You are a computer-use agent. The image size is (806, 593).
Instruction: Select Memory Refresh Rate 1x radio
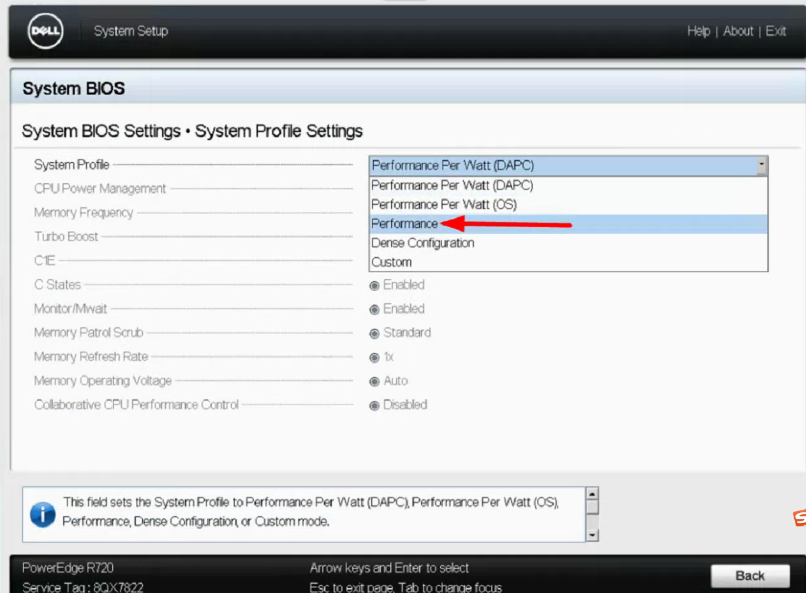pos(375,358)
